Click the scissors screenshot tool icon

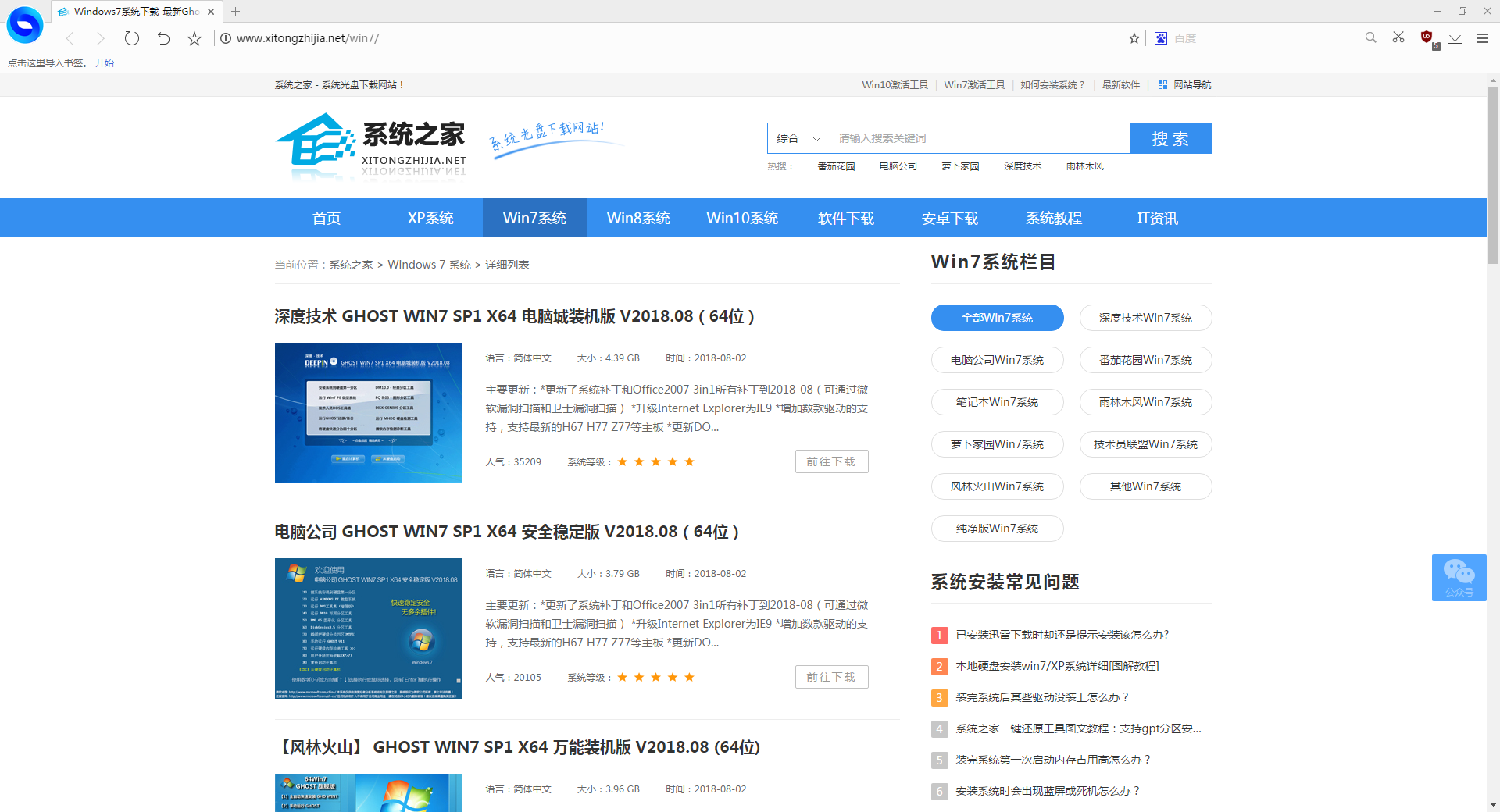[1398, 37]
